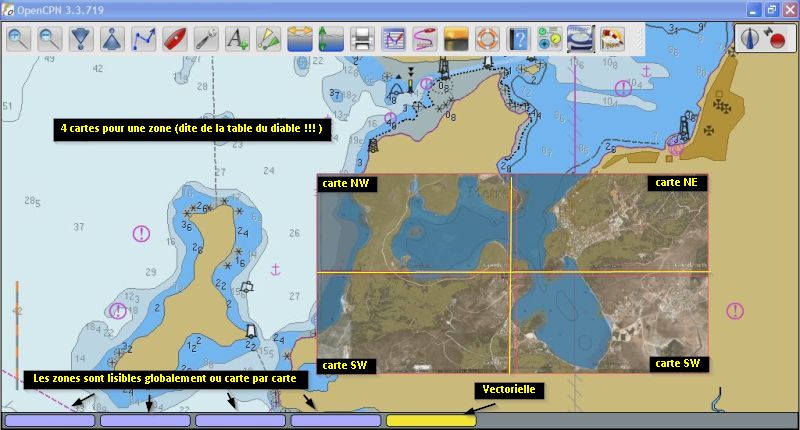
Task: Open the Route Manager icon
Action: pyautogui.click(x=394, y=39)
